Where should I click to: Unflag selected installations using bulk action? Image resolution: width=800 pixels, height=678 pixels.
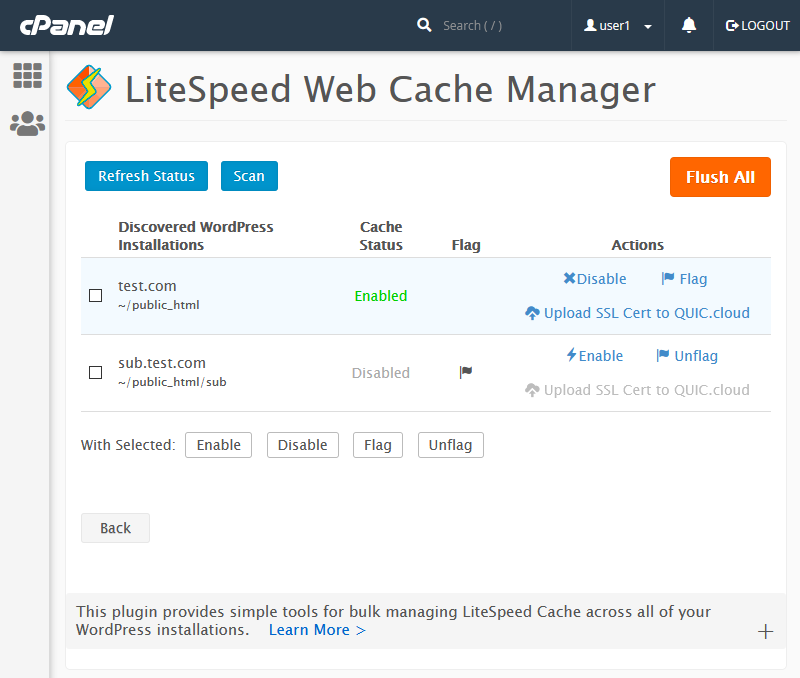coord(450,445)
